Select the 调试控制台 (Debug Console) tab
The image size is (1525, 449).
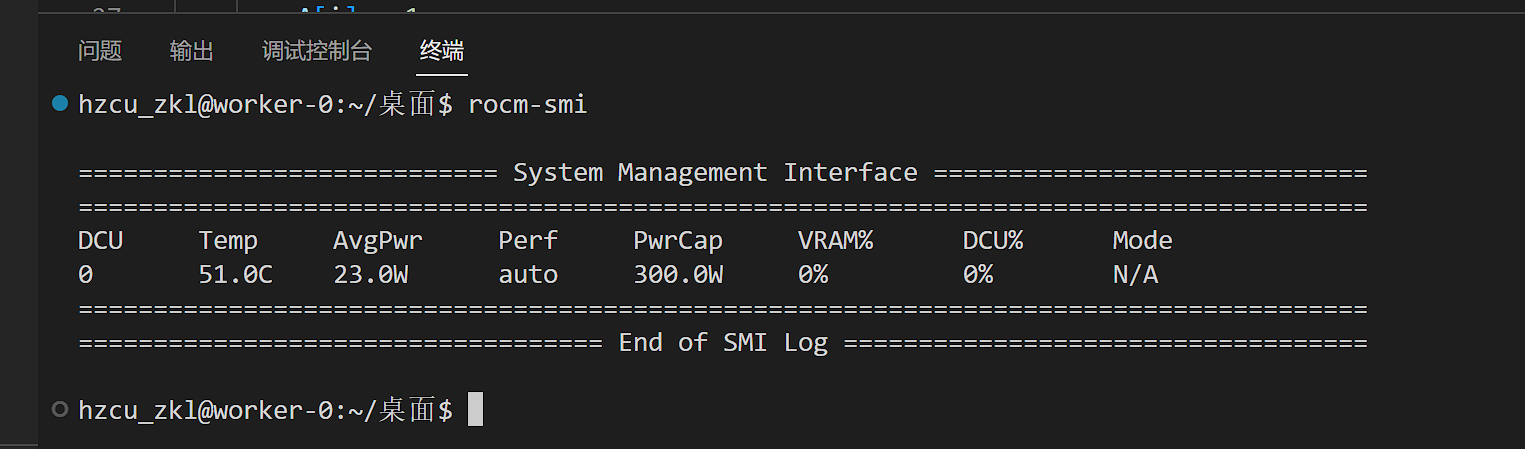point(317,51)
